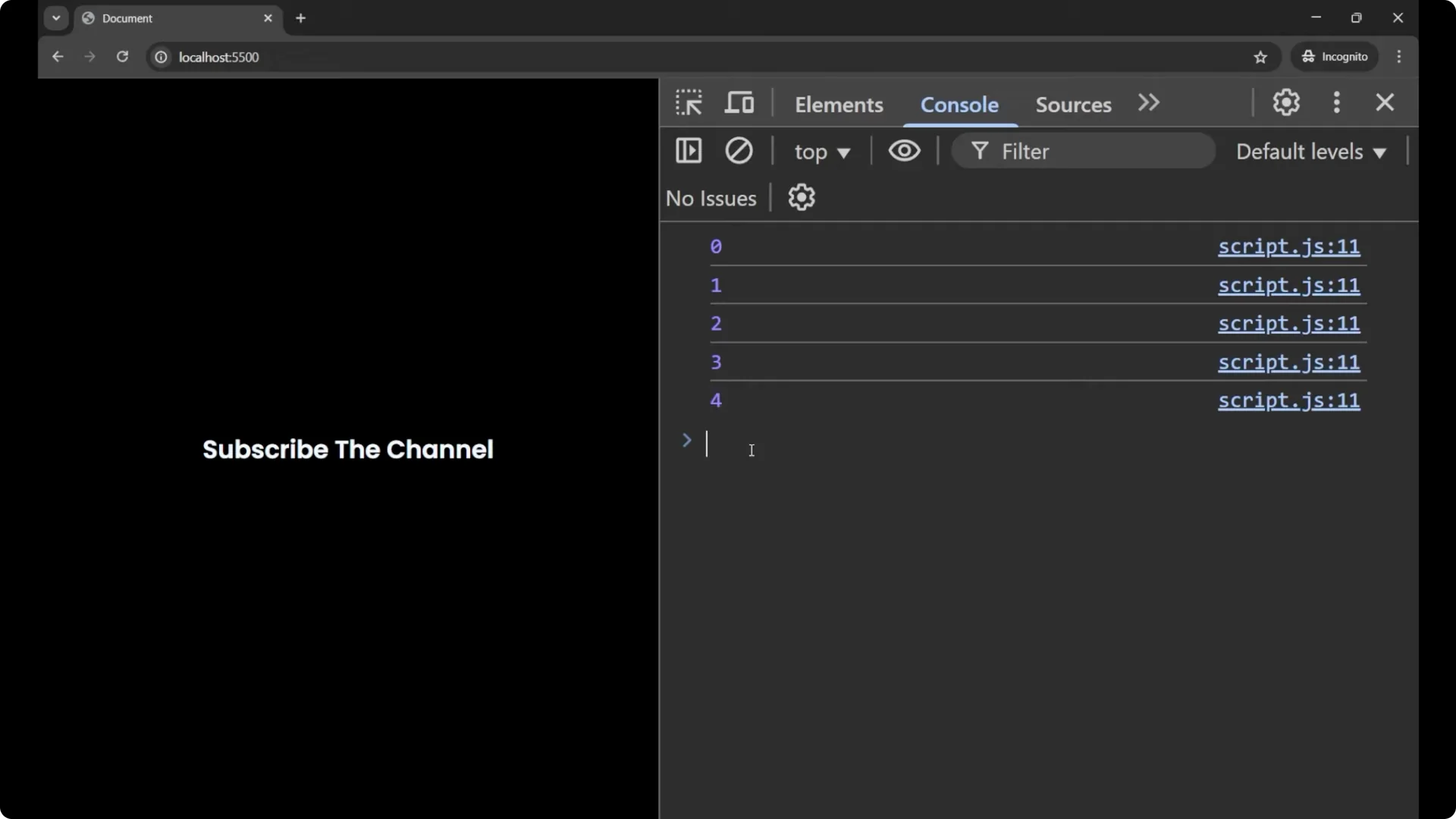
Task: Open tab search dropdown in title bar
Action: point(56,17)
